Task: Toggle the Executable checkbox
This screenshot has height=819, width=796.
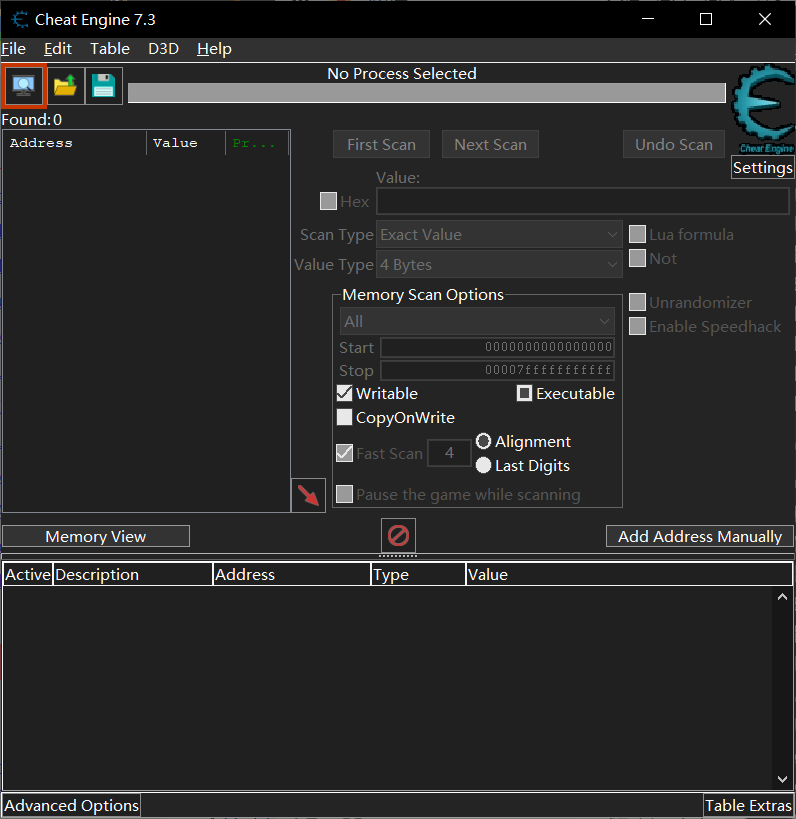Action: pyautogui.click(x=524, y=393)
